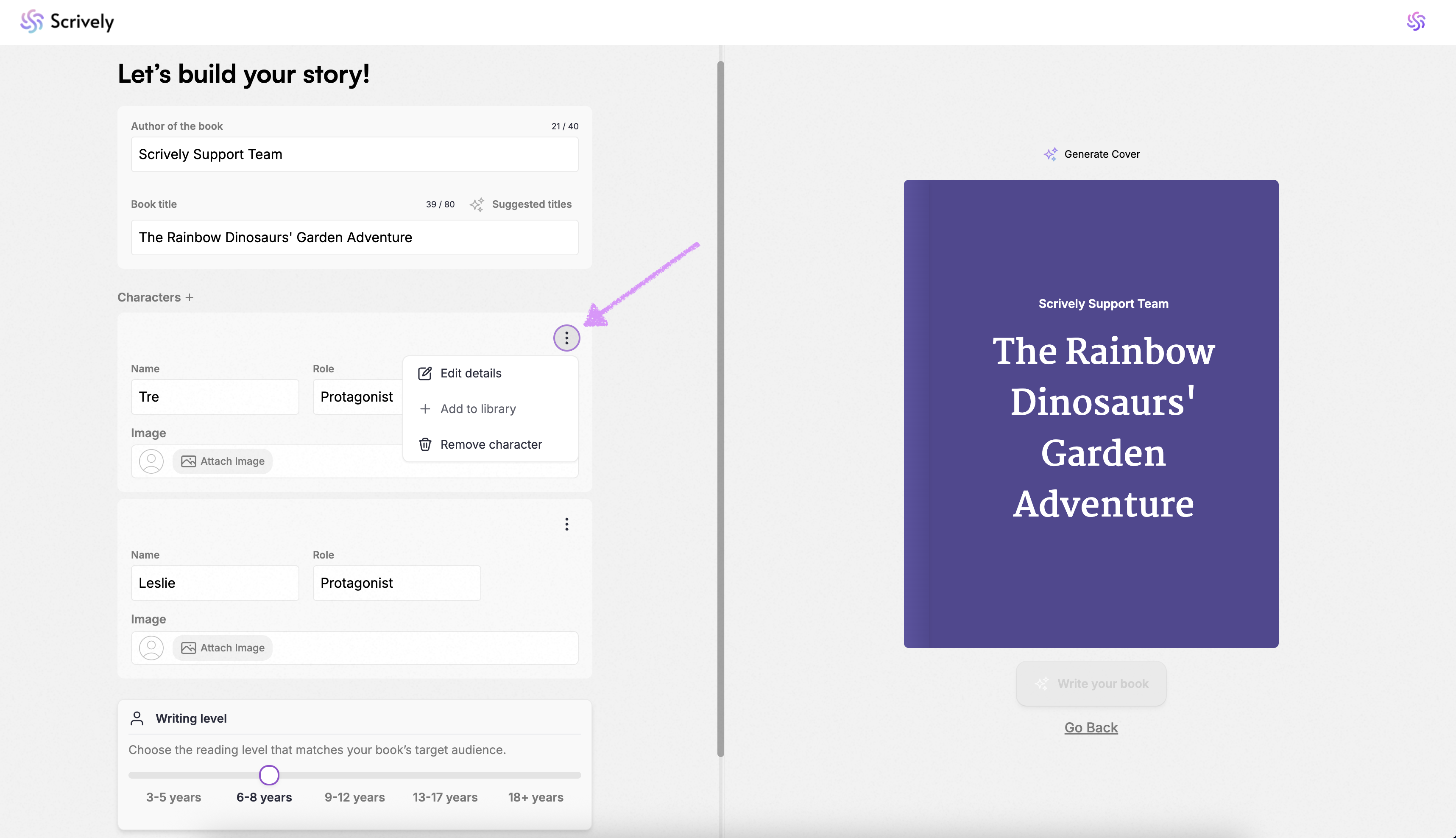Viewport: 1456px width, 838px height.
Task: Click the writing level slider handle
Action: coord(269,775)
